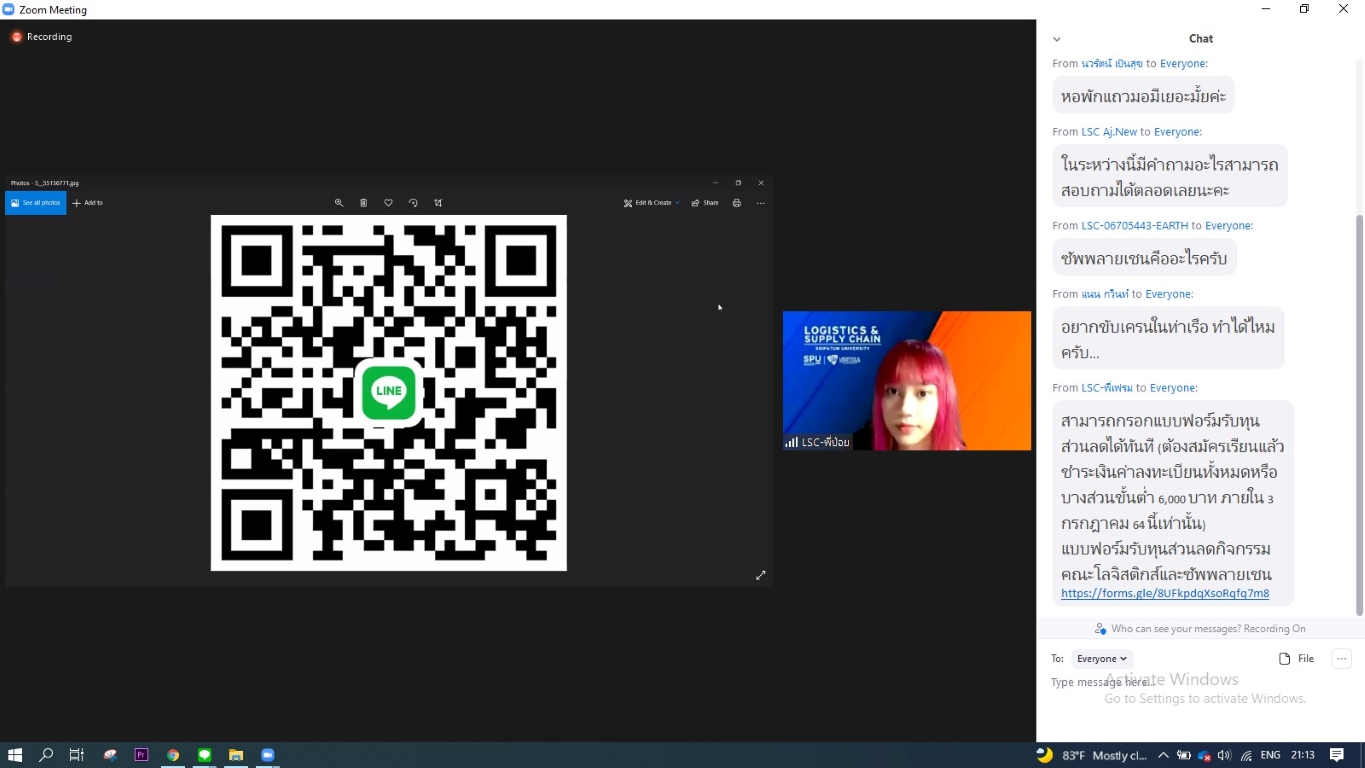Click the LSC participant video thumbnail

click(907, 381)
